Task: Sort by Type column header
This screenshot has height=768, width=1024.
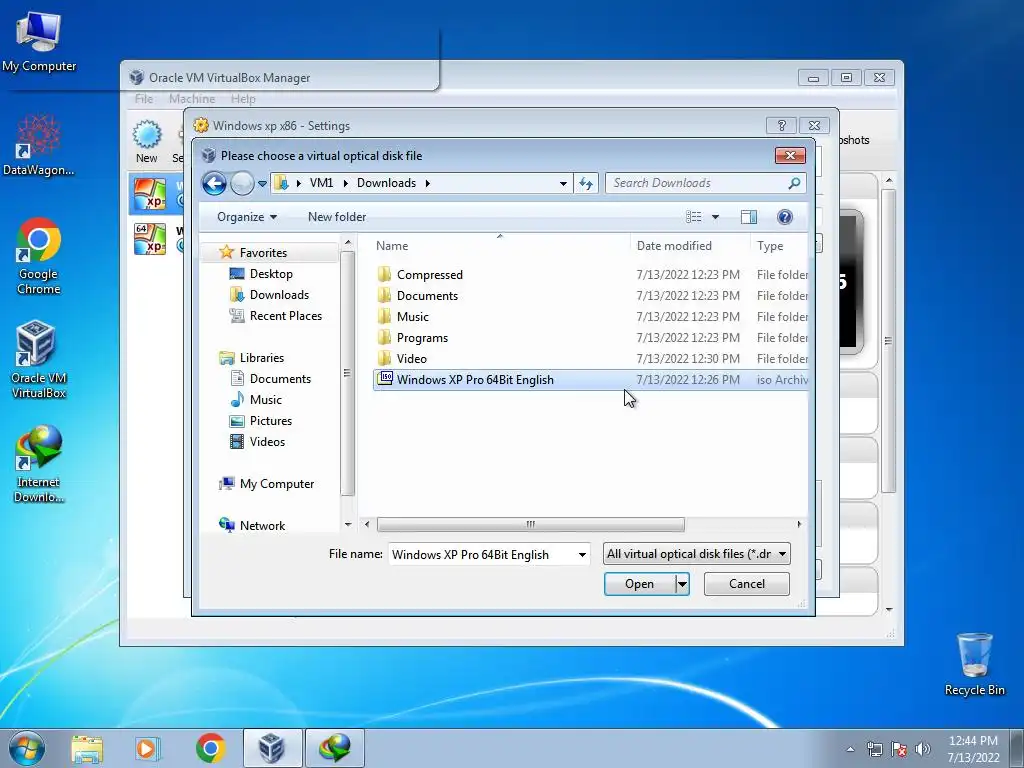Action: tap(769, 246)
